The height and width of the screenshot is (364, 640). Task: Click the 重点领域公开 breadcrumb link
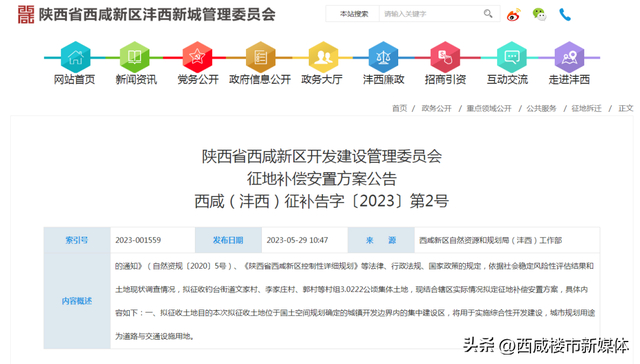point(489,108)
